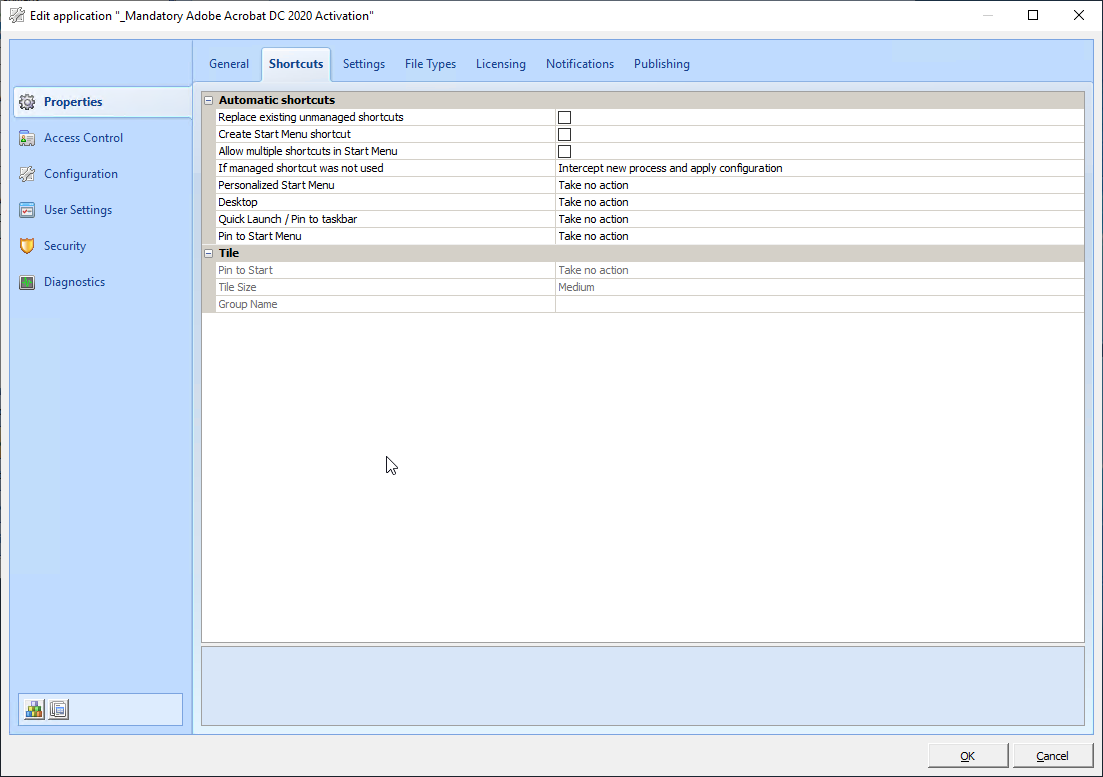Switch to the General tab
This screenshot has height=777, width=1103.
click(x=229, y=64)
